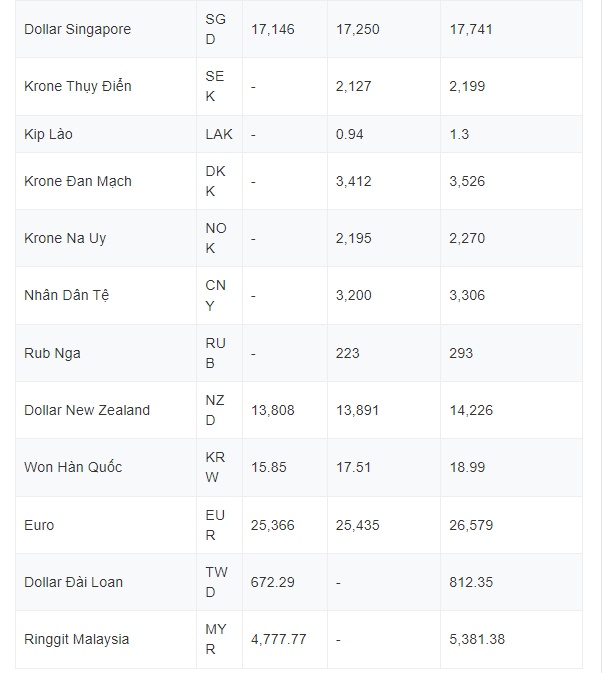The image size is (604, 673).
Task: Click the Dollar New Zealand row name
Action: tap(87, 410)
